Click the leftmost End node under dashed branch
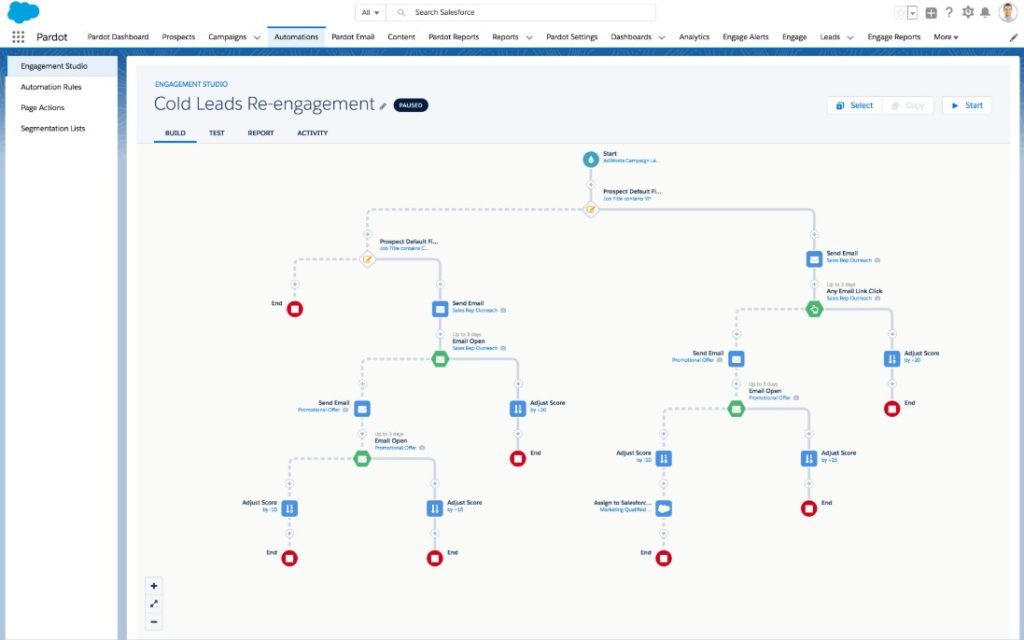 coord(295,309)
